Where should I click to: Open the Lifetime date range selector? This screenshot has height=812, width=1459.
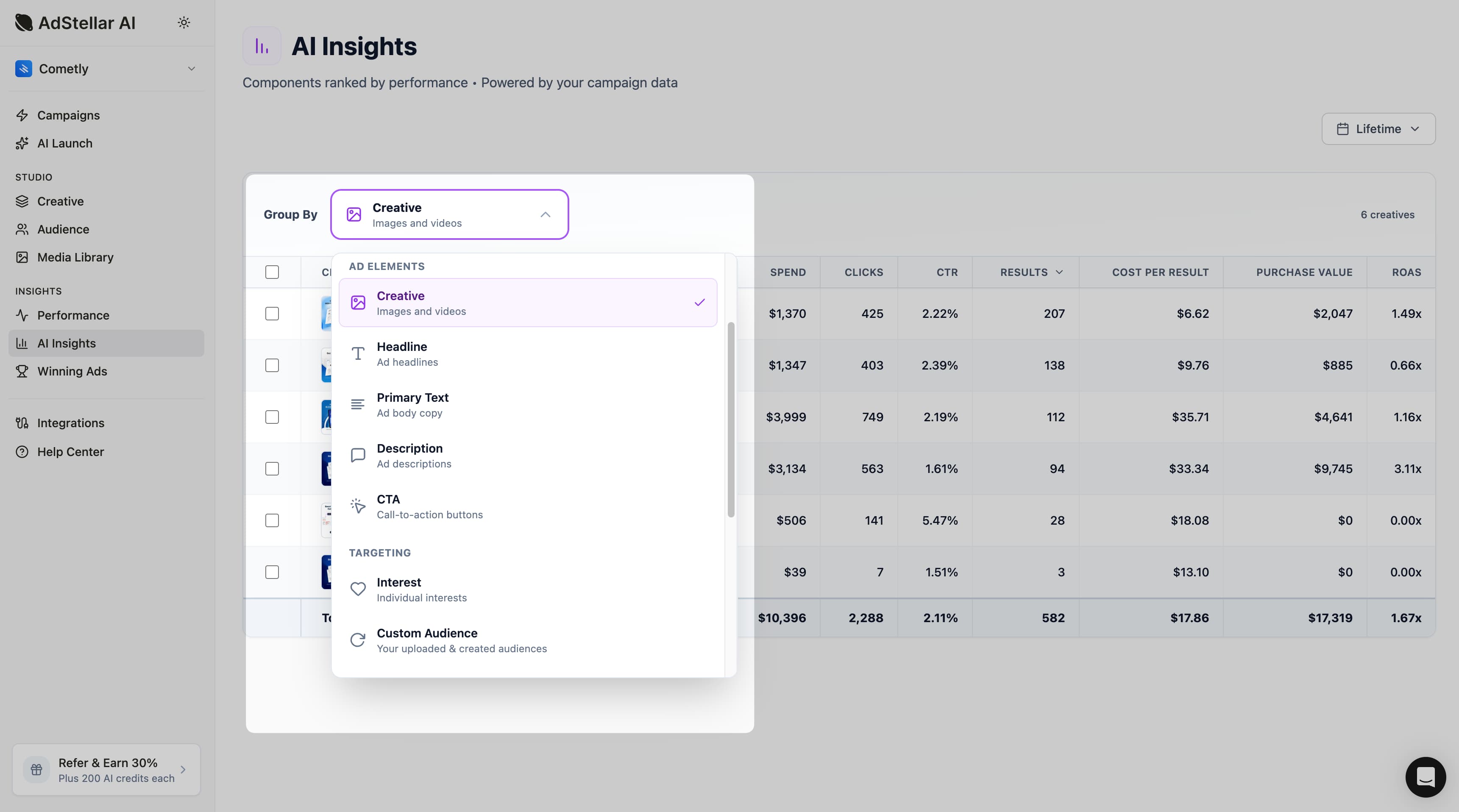click(1378, 128)
